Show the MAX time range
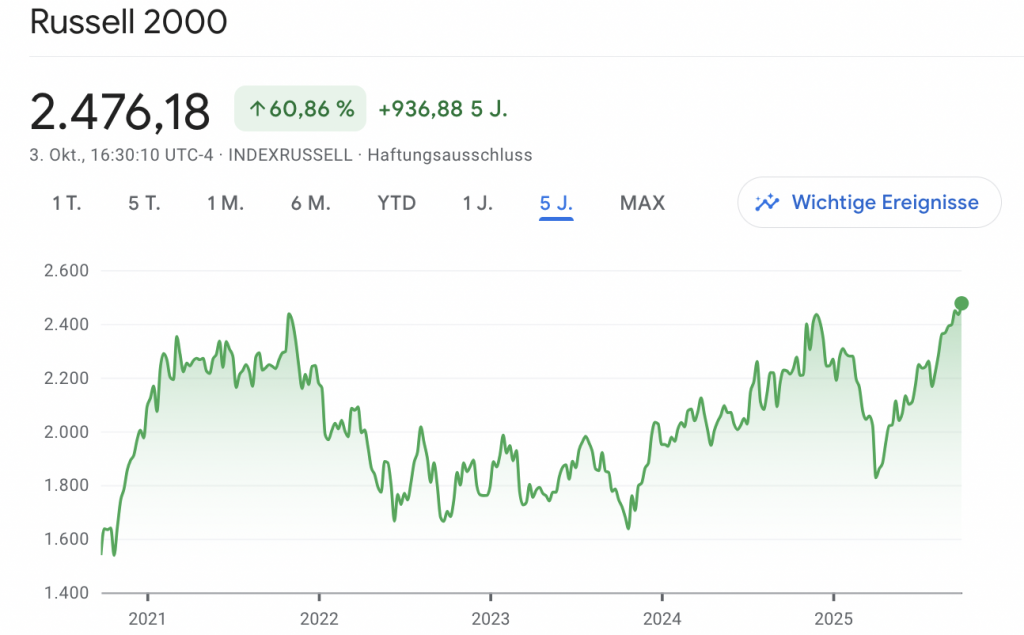This screenshot has height=635, width=1024. (642, 203)
